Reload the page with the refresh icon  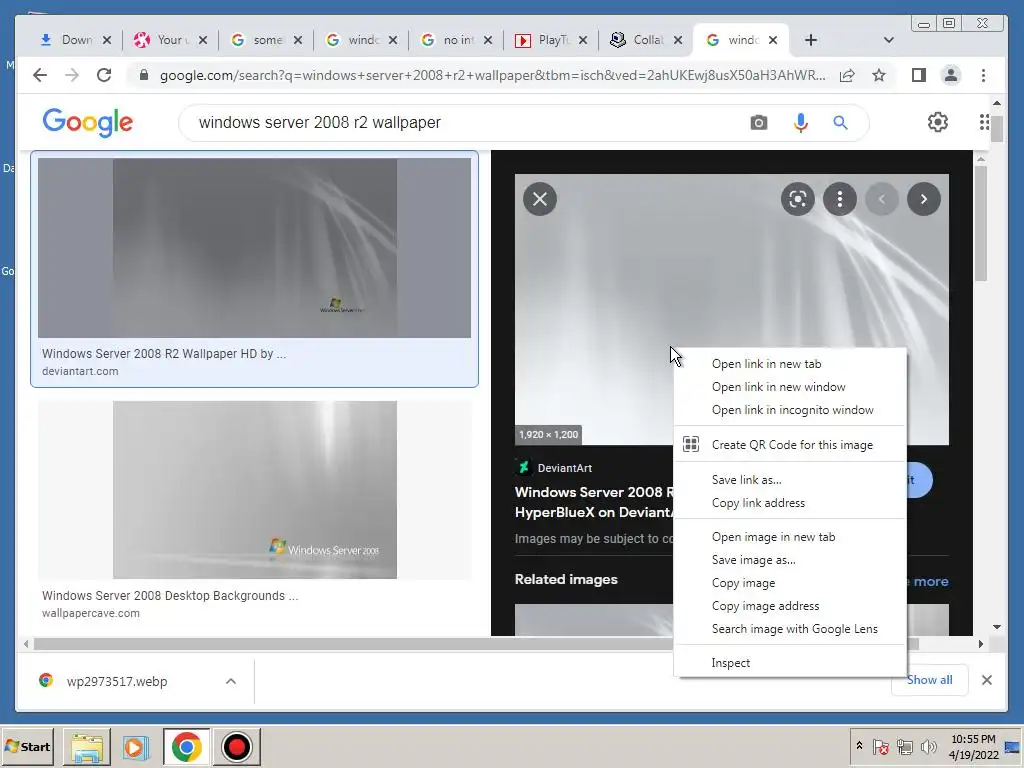coord(104,75)
